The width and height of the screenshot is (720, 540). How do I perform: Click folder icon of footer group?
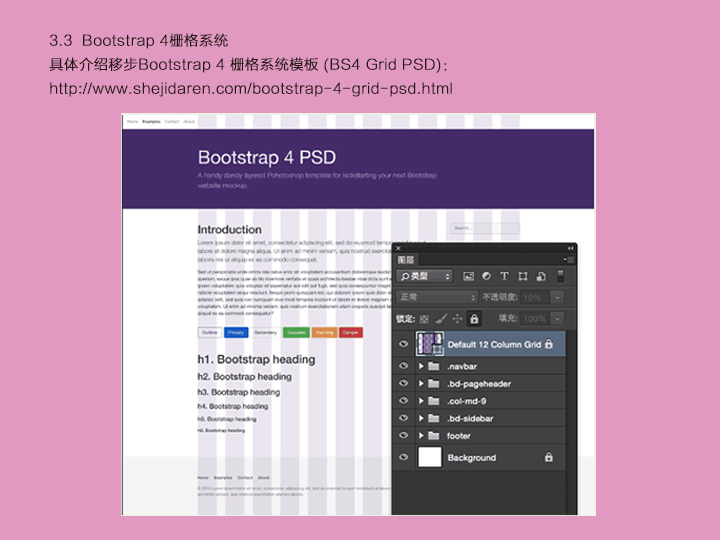click(433, 435)
